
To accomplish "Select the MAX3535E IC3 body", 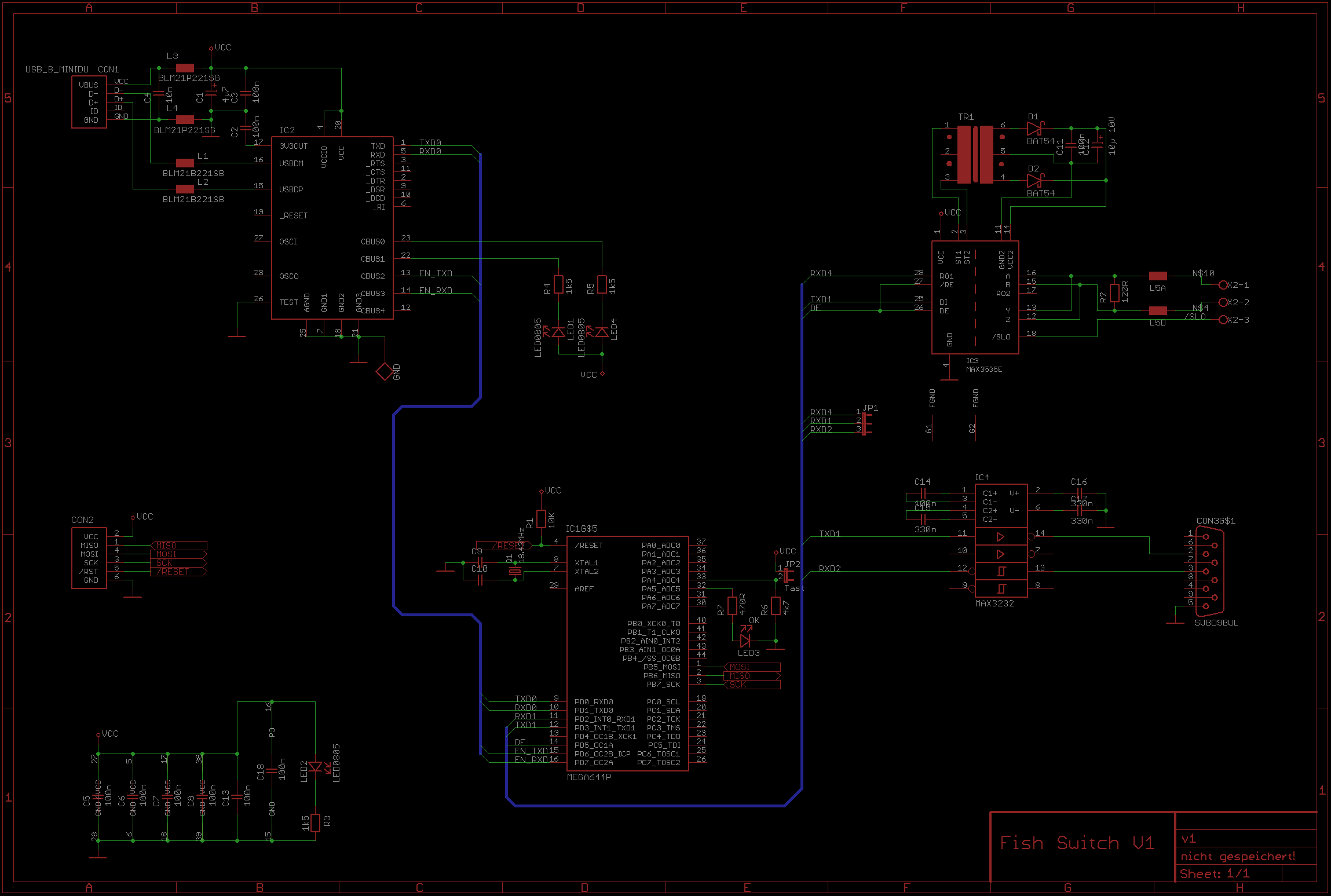I will 975,297.
